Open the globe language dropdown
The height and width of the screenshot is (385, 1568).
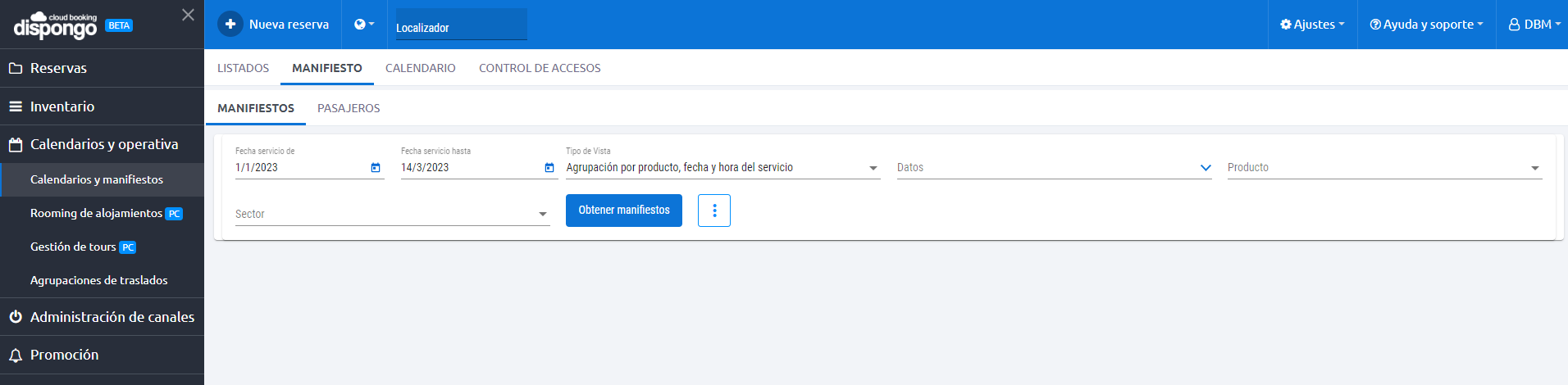pyautogui.click(x=364, y=25)
